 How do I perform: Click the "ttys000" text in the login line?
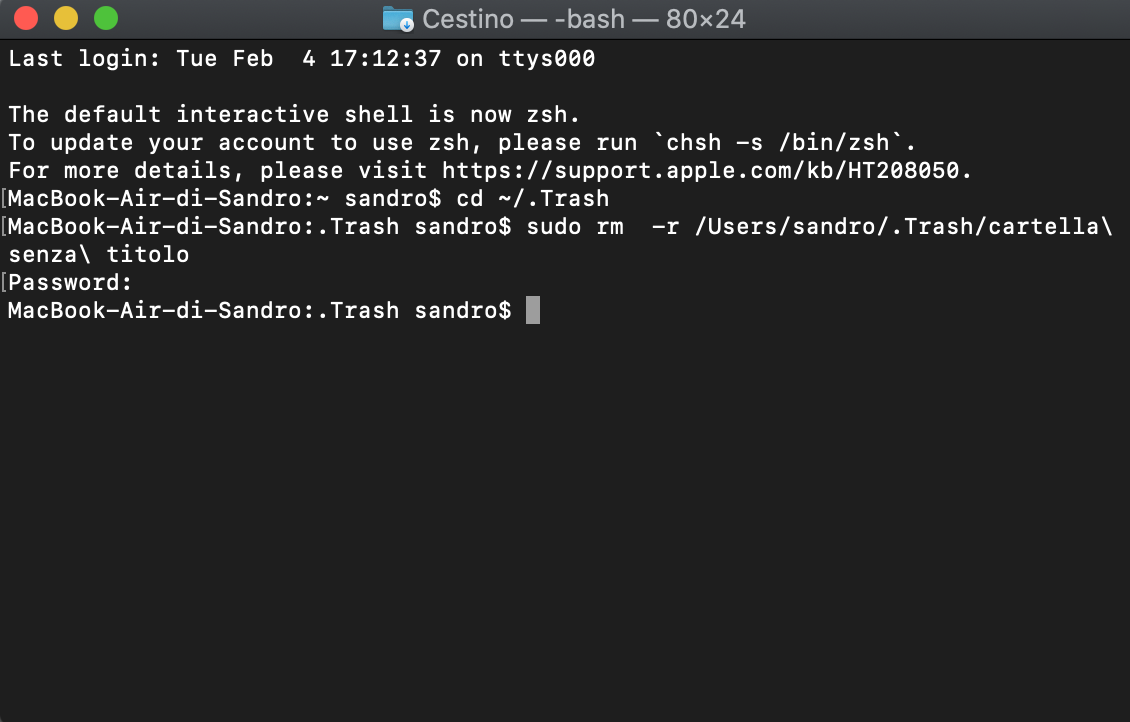pos(547,58)
